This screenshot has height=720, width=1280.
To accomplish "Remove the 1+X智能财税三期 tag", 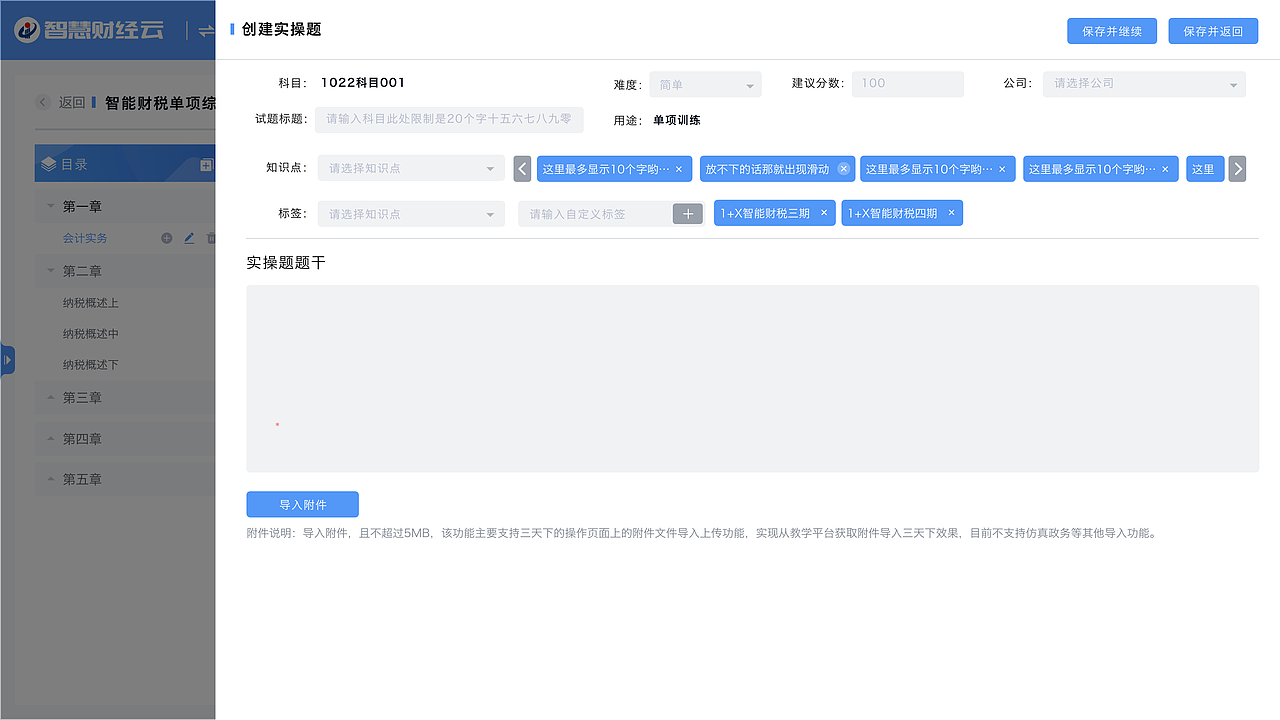I will 823,212.
